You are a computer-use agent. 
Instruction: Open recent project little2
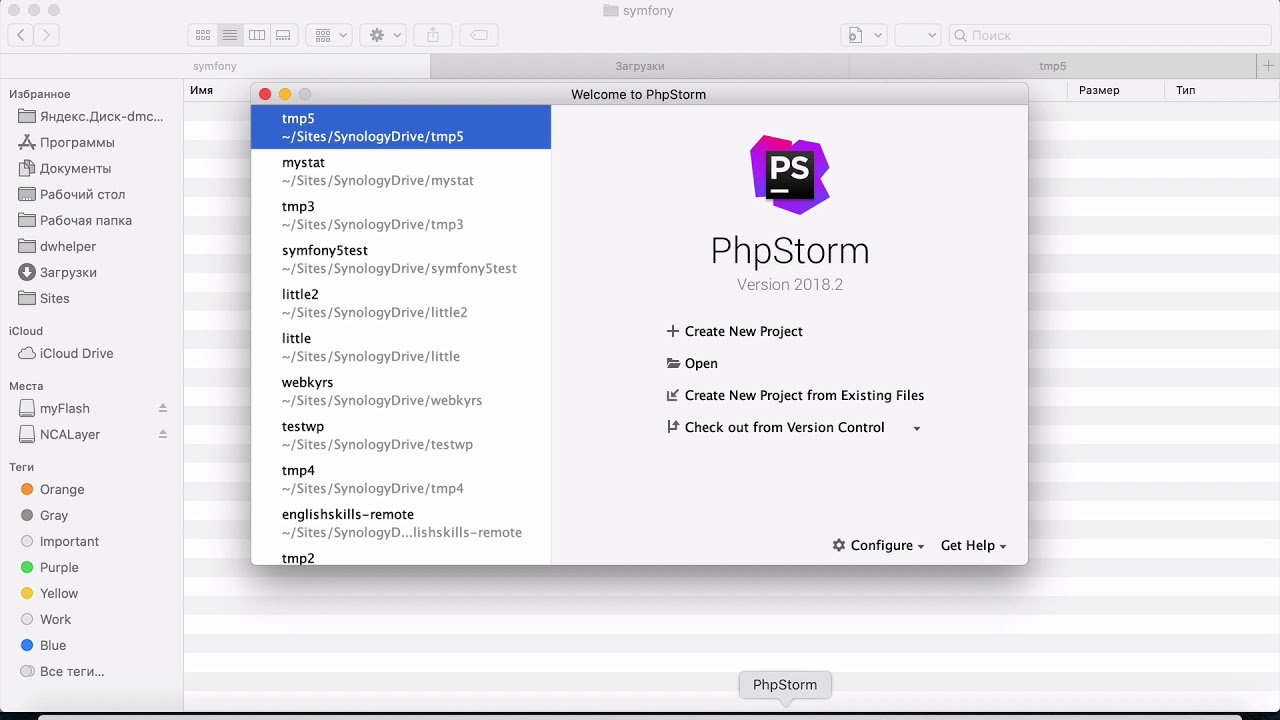pos(401,303)
